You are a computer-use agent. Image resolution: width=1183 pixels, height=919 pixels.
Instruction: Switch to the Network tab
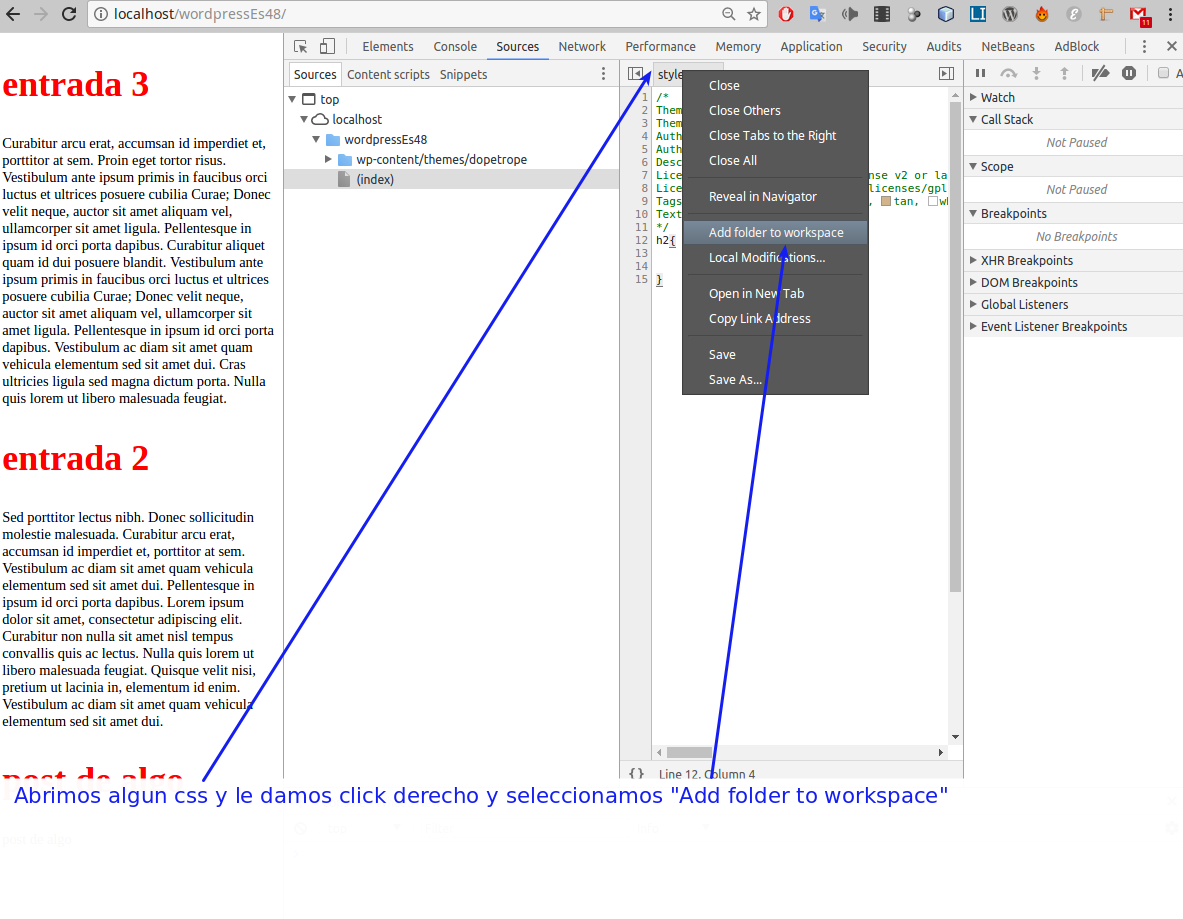(582, 46)
